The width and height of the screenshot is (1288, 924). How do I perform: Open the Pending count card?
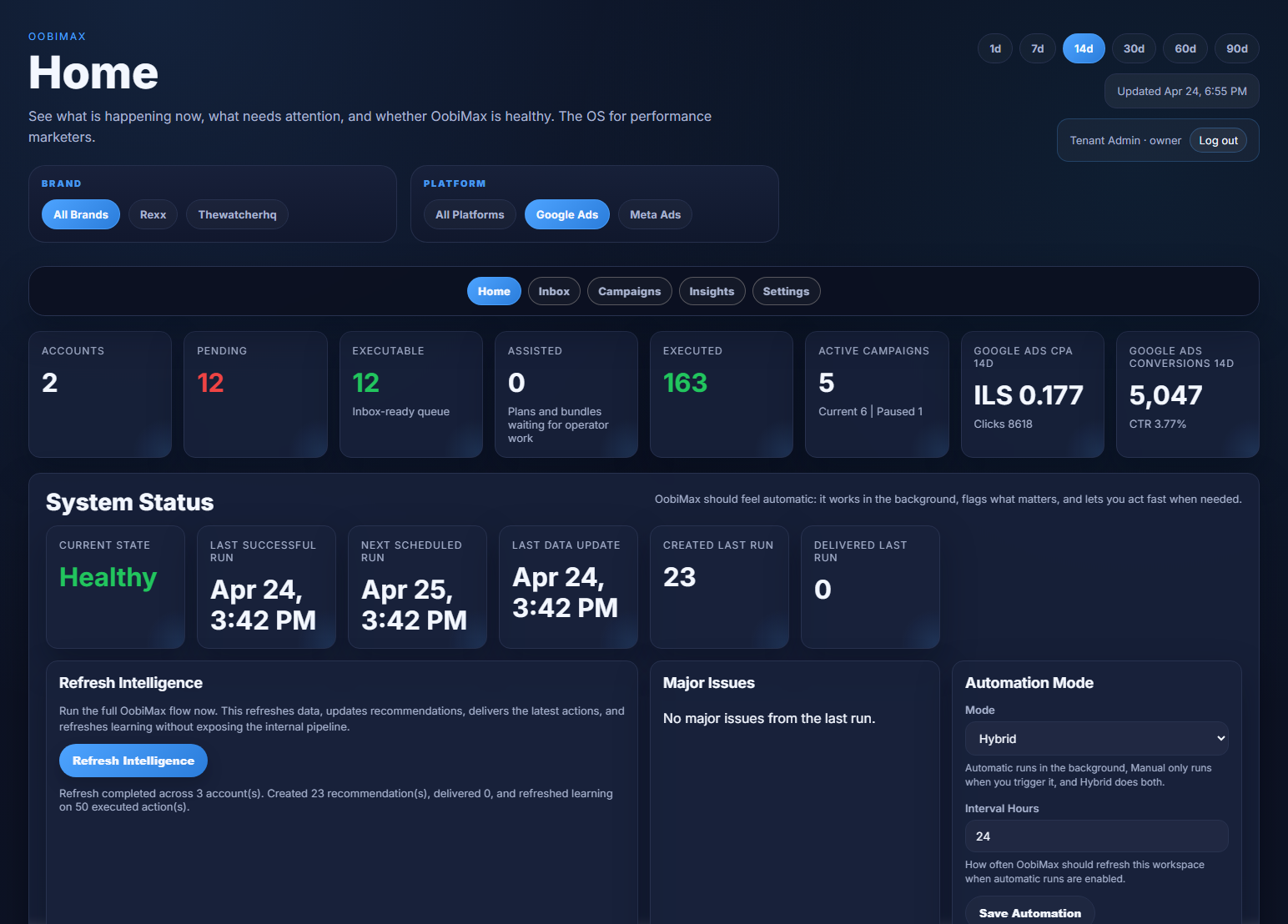click(x=255, y=394)
